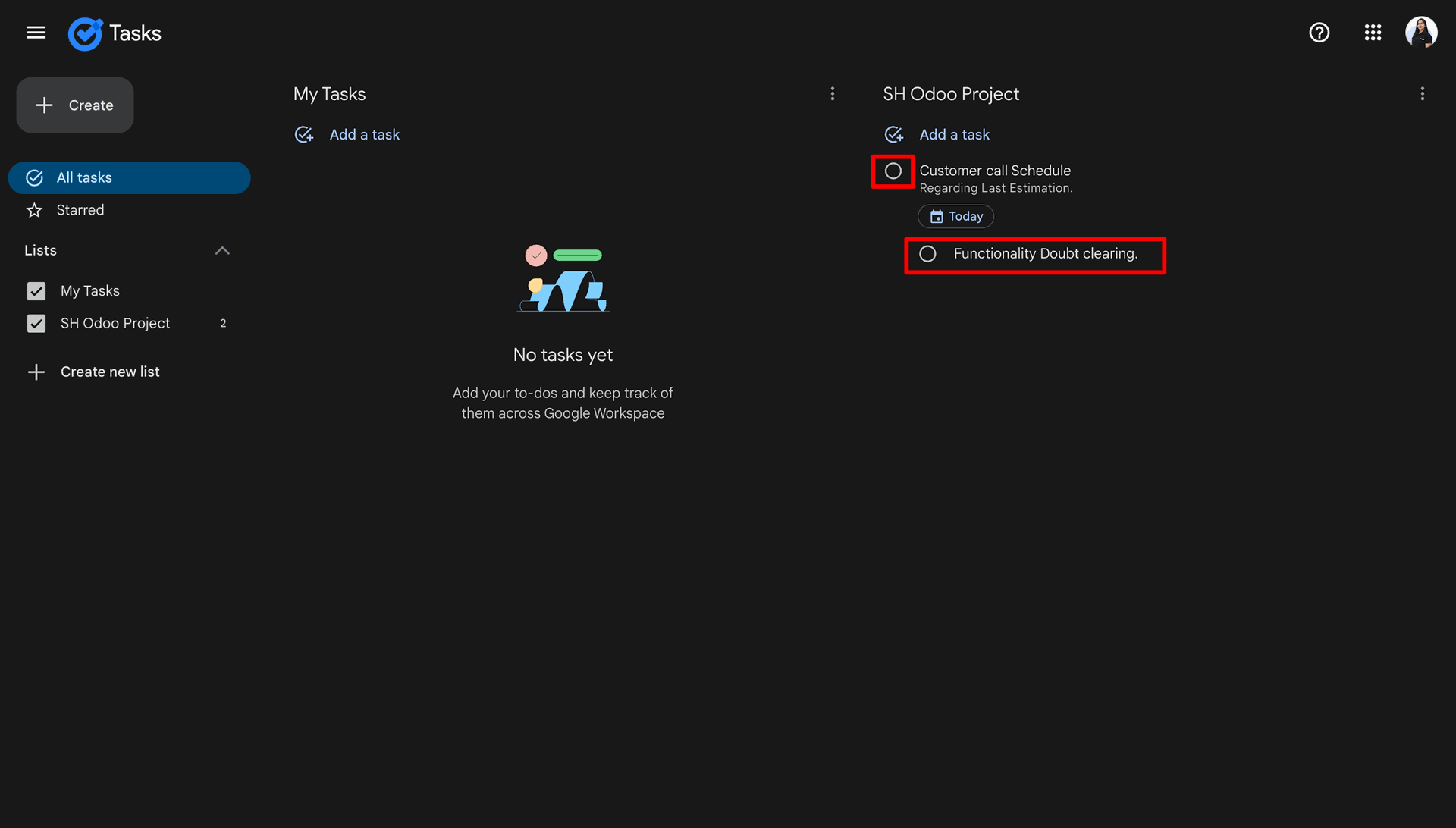
Task: Open the help question mark icon
Action: coord(1319,33)
